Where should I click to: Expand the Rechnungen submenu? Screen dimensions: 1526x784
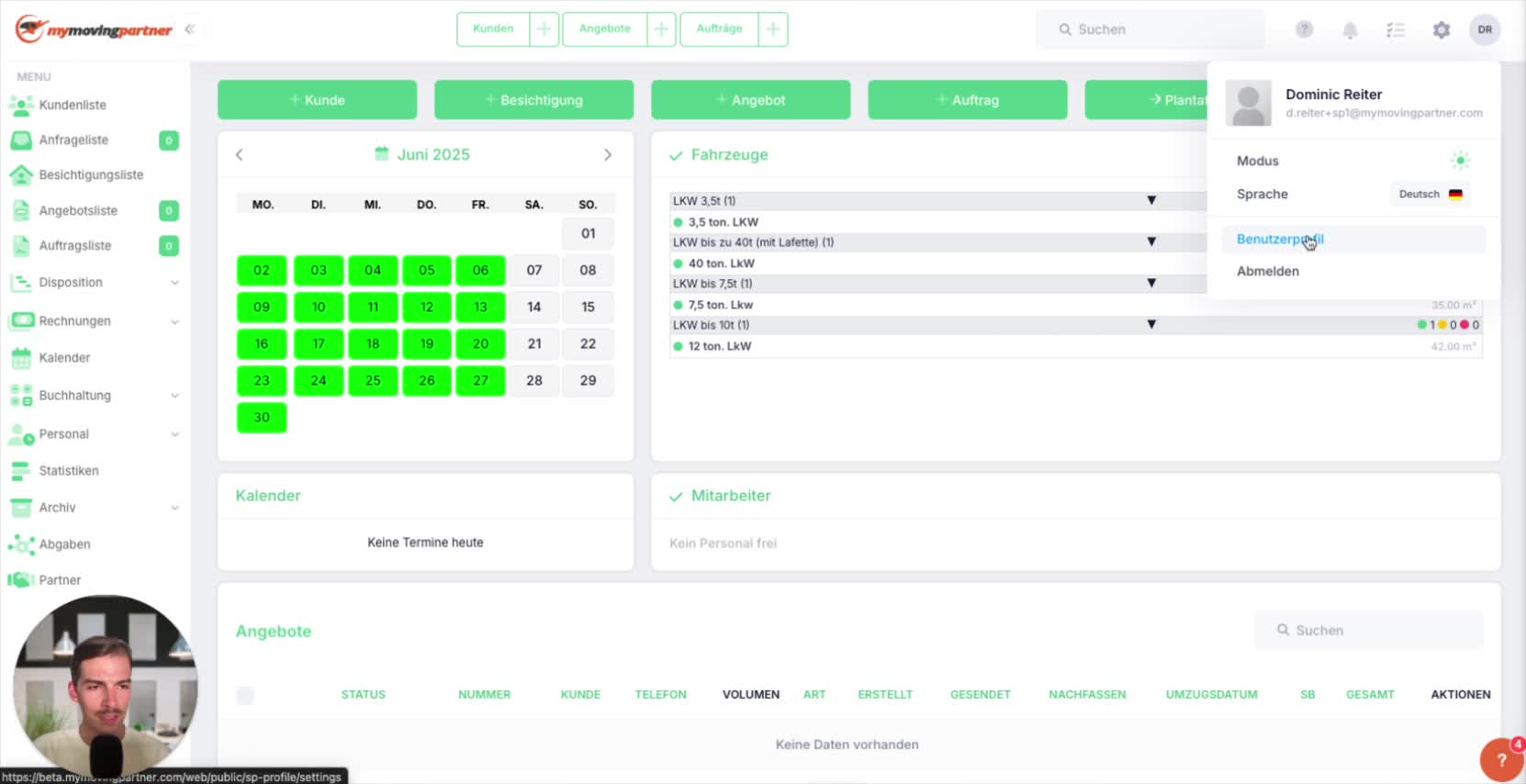[174, 321]
